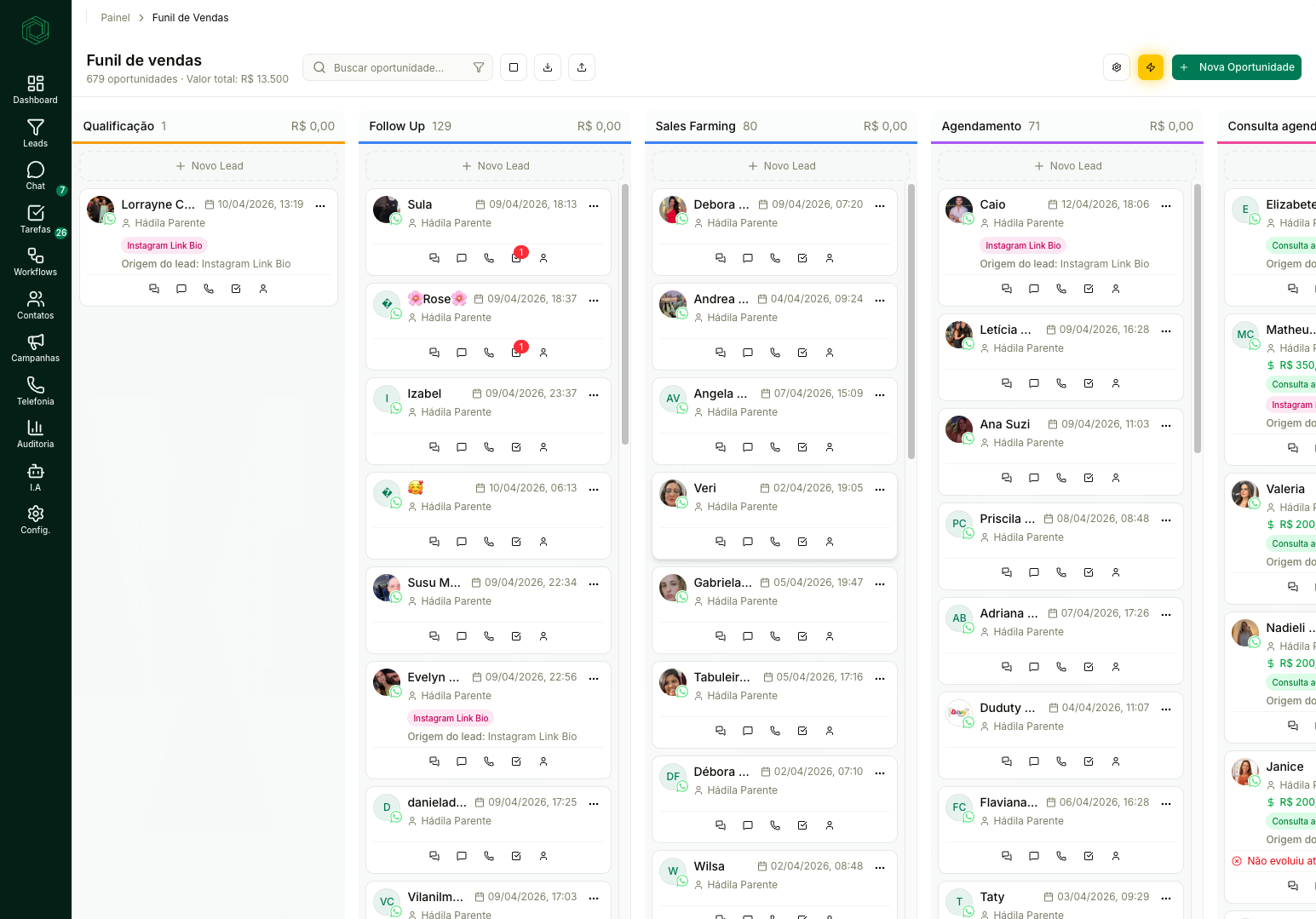This screenshot has height=919, width=1316.
Task: Click the comment icon on Priscila's card
Action: (1034, 572)
